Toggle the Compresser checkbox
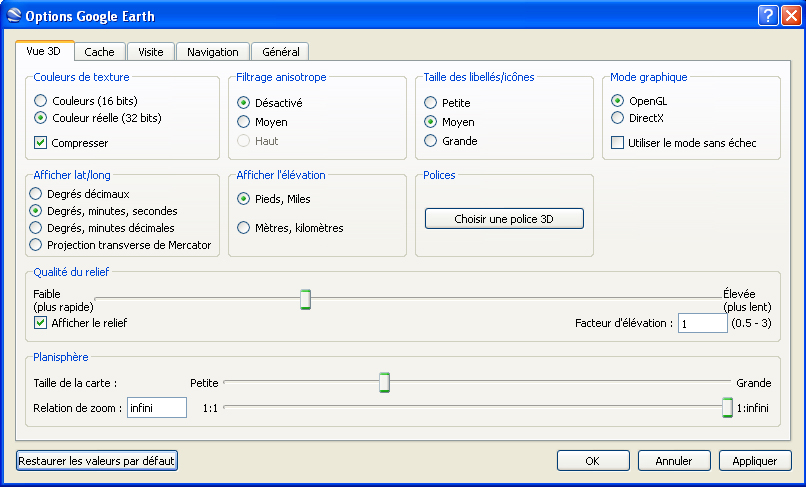Screen dimensions: 806x487 coord(71,143)
